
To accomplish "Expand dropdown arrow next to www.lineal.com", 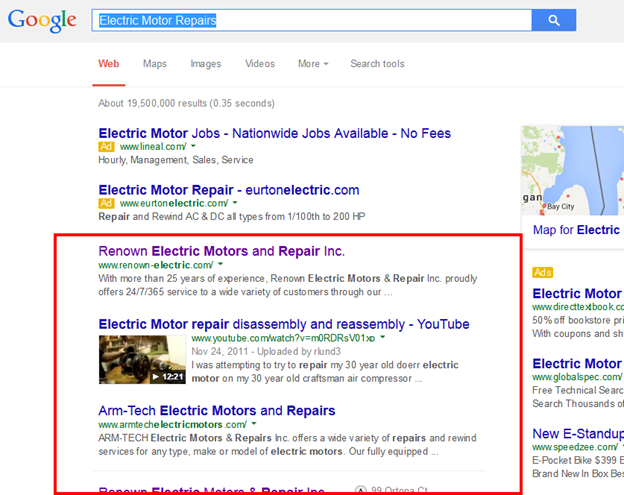I will click(193, 146).
